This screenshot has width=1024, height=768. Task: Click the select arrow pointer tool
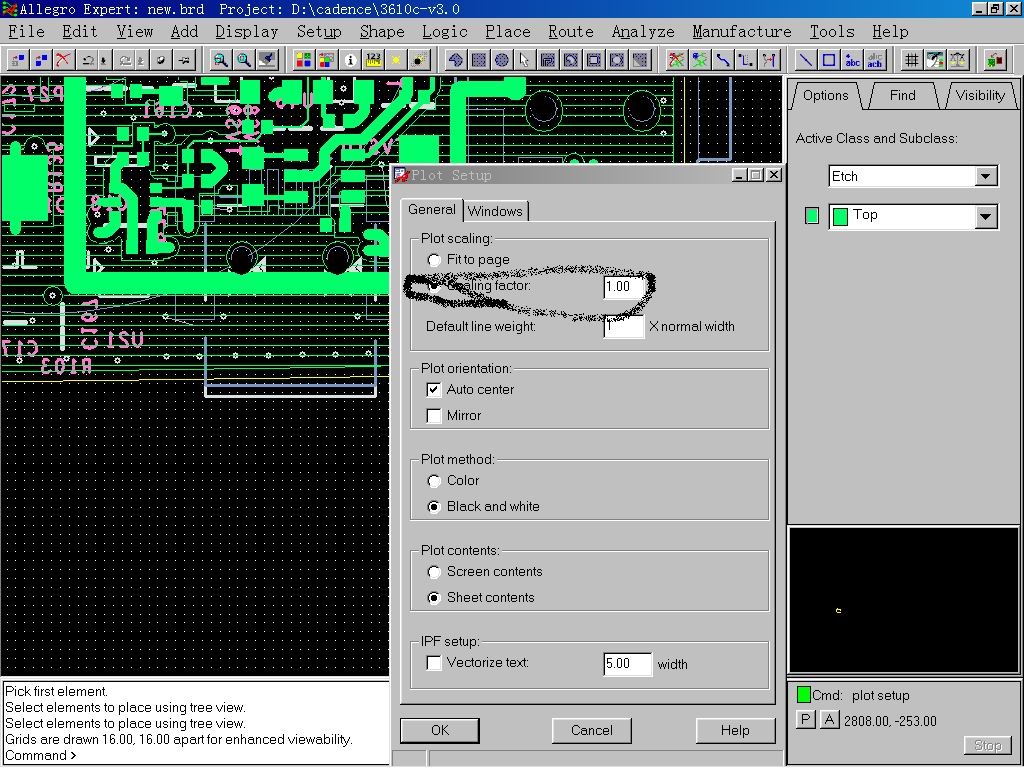point(524,60)
